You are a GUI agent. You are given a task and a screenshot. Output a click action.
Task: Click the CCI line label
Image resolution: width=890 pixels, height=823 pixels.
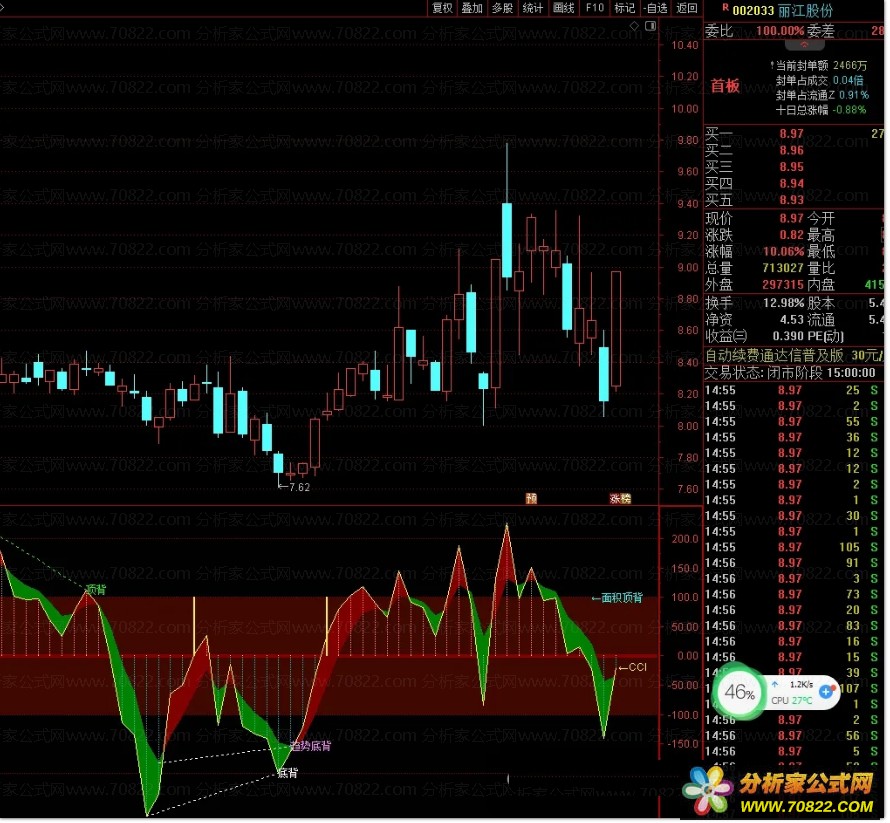[637, 667]
